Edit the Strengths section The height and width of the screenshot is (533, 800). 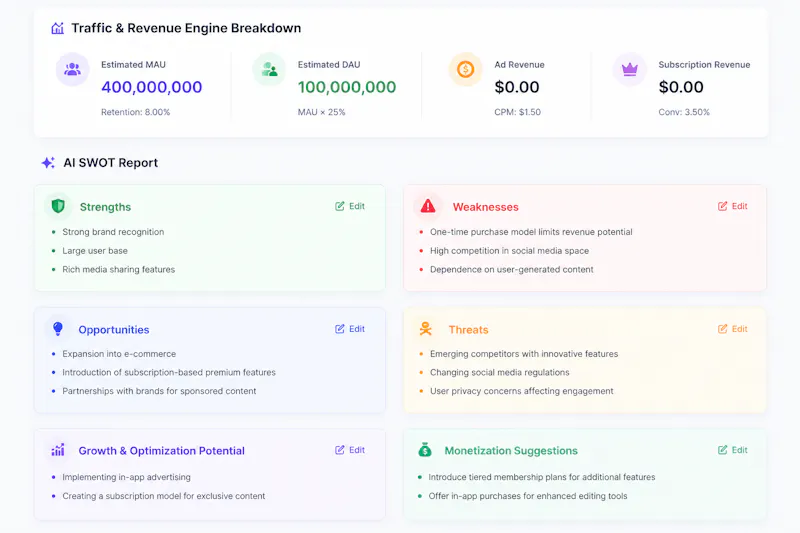point(350,206)
